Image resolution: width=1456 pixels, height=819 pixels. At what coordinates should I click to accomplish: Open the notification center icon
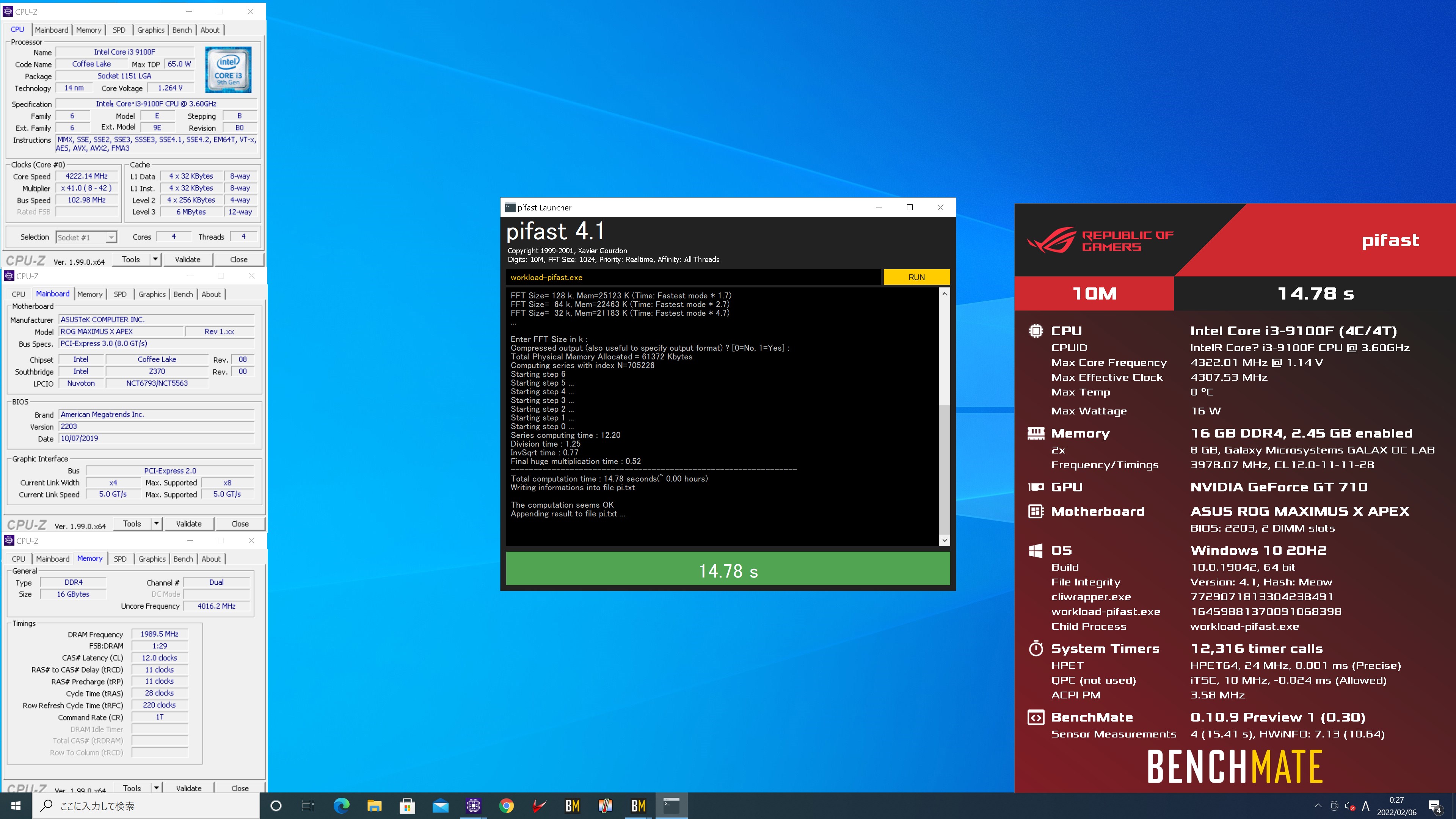tap(1435, 806)
